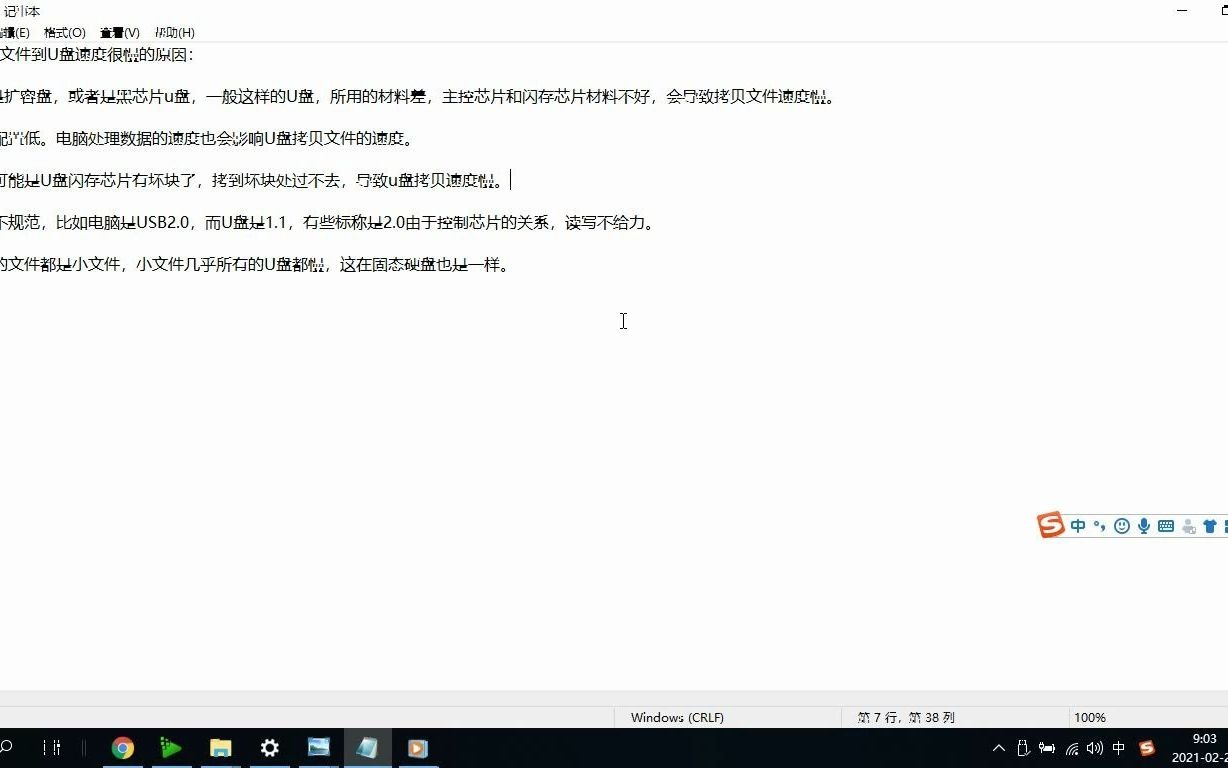Toggle Chinese/English mode on the Sogou toolbar
This screenshot has width=1228, height=768.
[x=1078, y=525]
